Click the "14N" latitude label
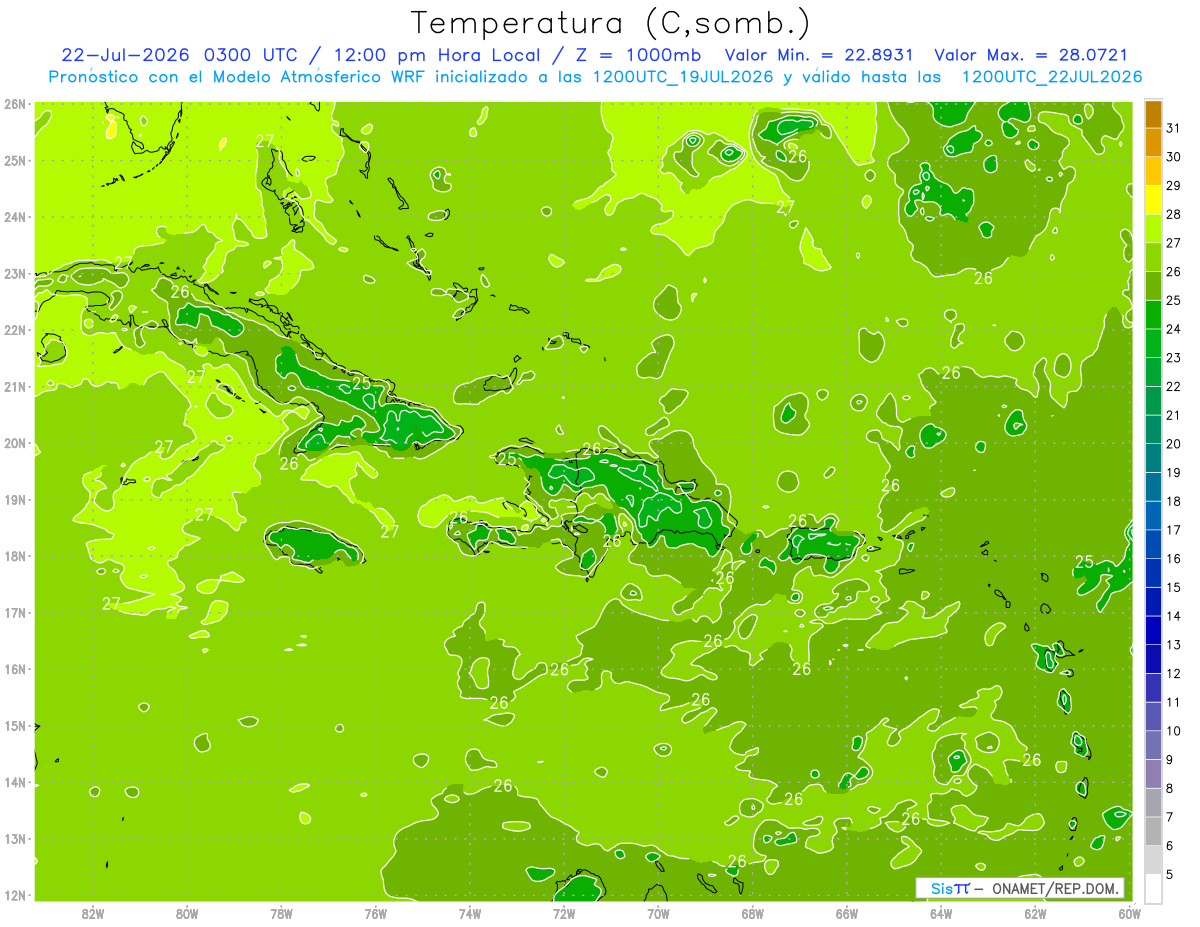The image size is (1200, 927). click(x=14, y=782)
